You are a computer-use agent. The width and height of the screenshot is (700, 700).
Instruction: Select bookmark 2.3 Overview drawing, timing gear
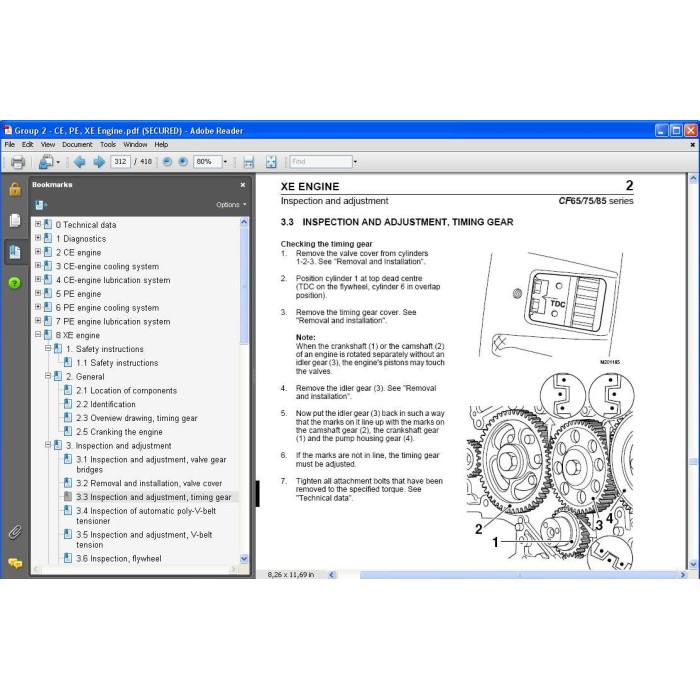137,418
